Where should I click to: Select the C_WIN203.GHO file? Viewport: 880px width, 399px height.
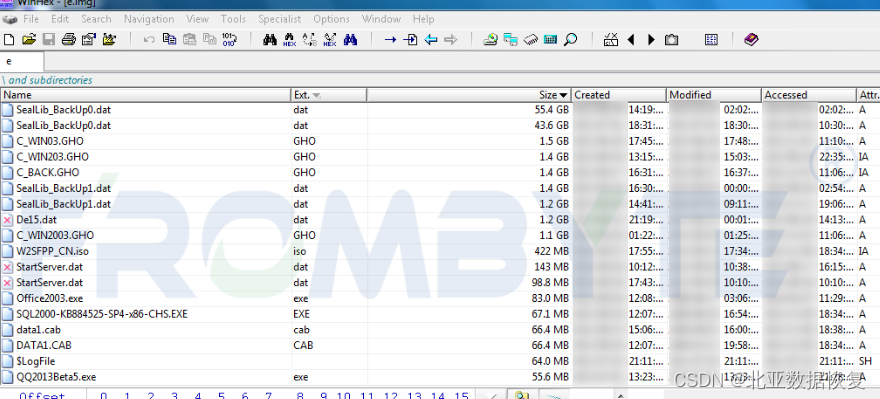tap(52, 157)
